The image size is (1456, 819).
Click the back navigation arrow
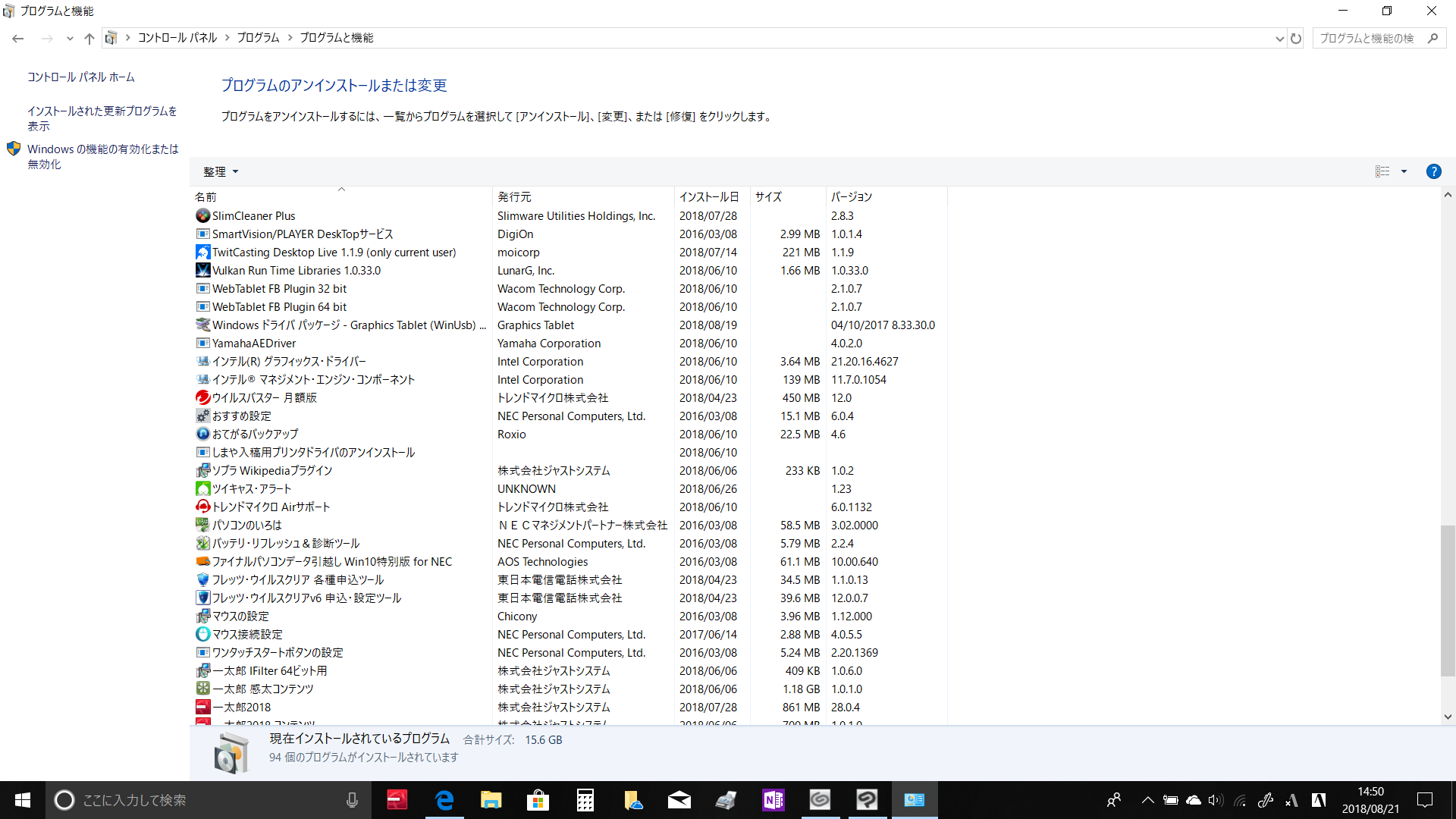click(18, 38)
